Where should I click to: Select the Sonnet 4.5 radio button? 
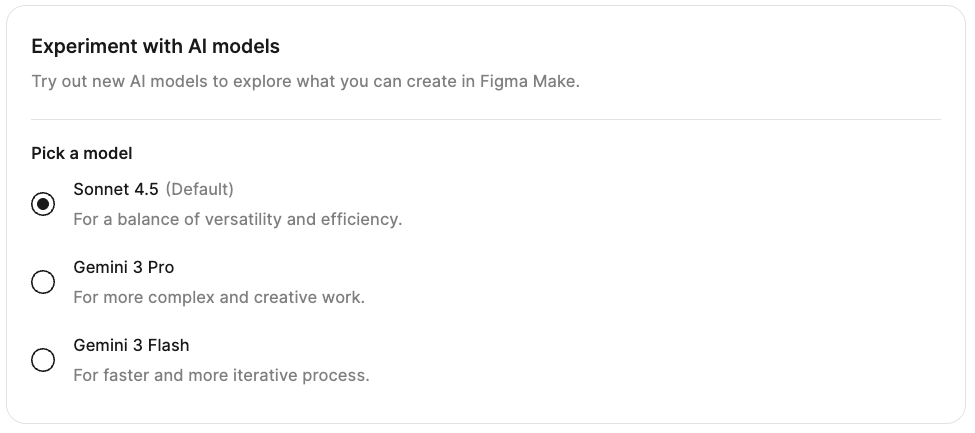pos(43,204)
